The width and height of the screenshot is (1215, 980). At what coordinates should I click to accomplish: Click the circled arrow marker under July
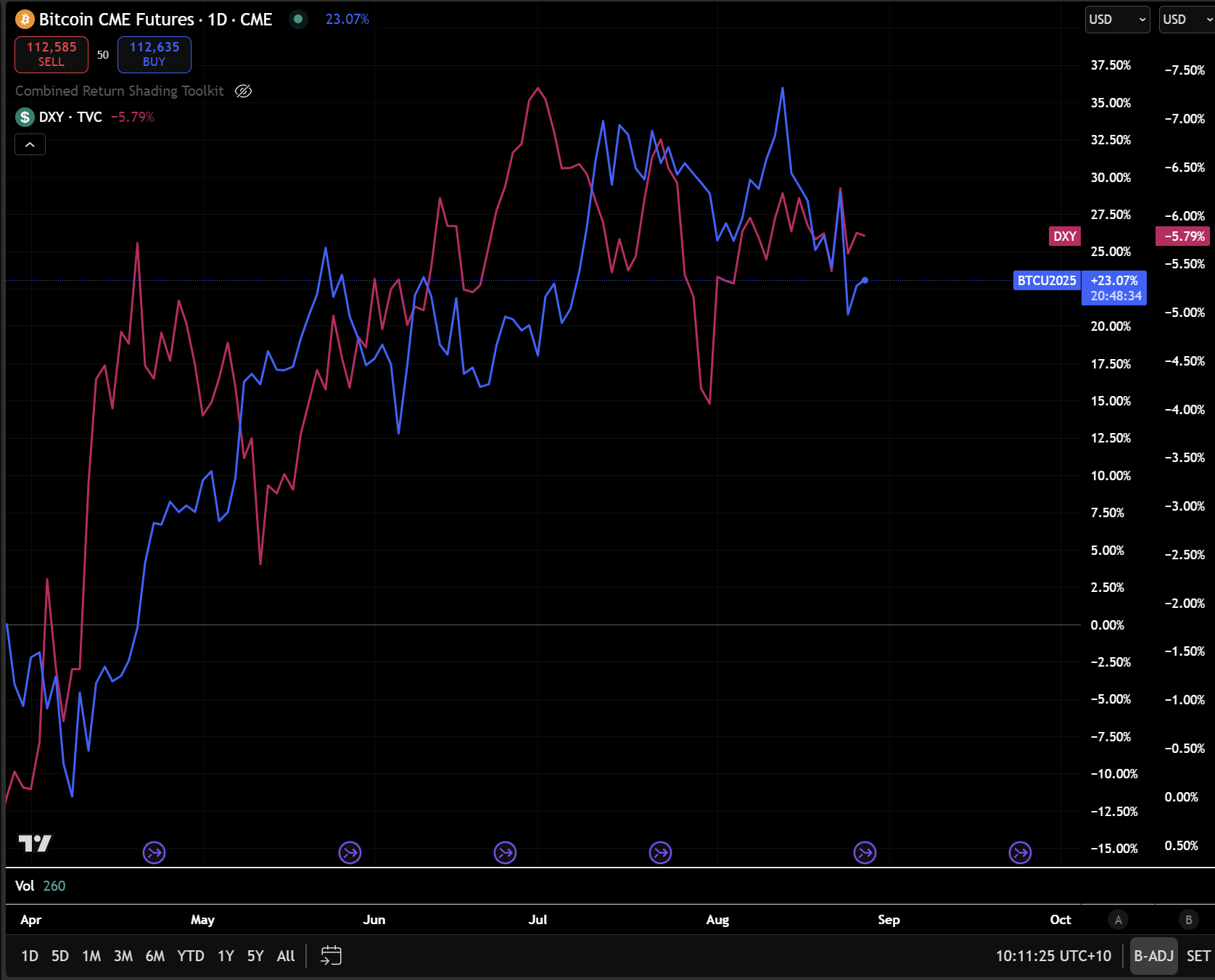505,852
